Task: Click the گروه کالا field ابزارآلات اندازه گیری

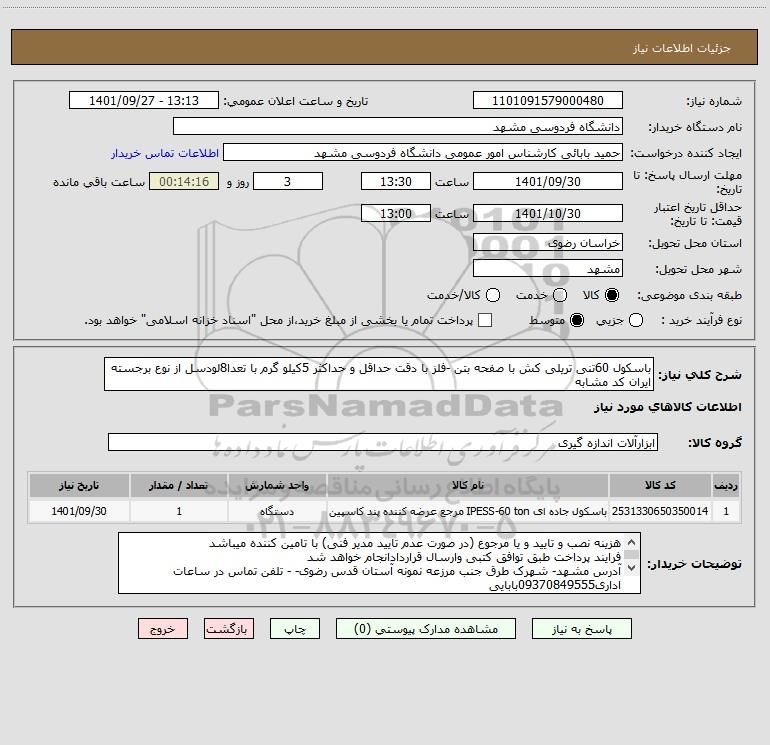Action: 383,442
